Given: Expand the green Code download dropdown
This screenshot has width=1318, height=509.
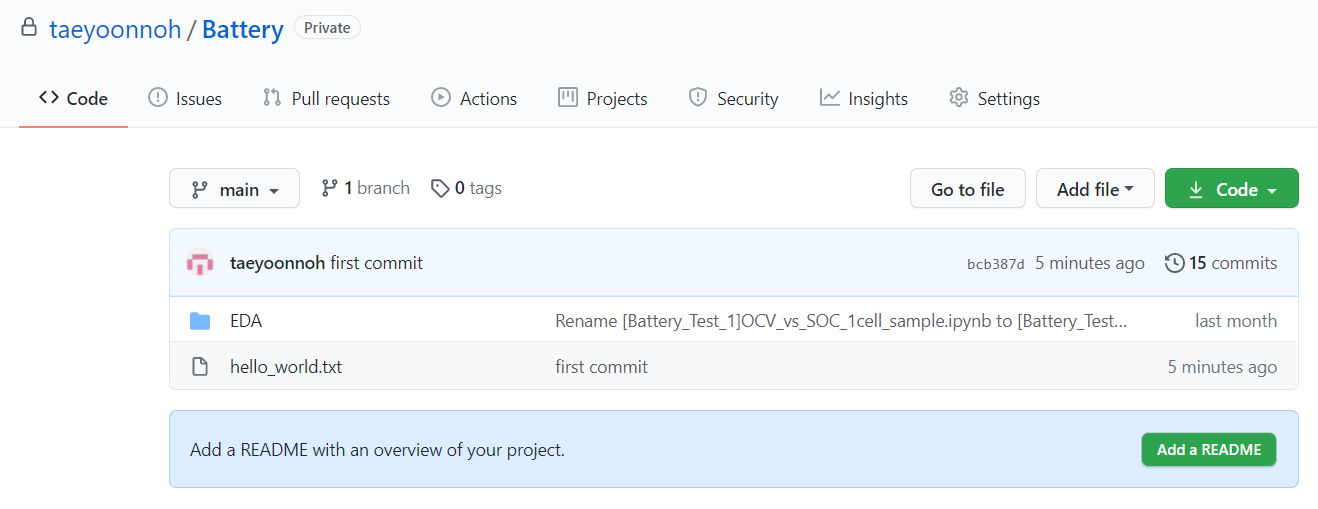Looking at the screenshot, I should (x=1231, y=189).
